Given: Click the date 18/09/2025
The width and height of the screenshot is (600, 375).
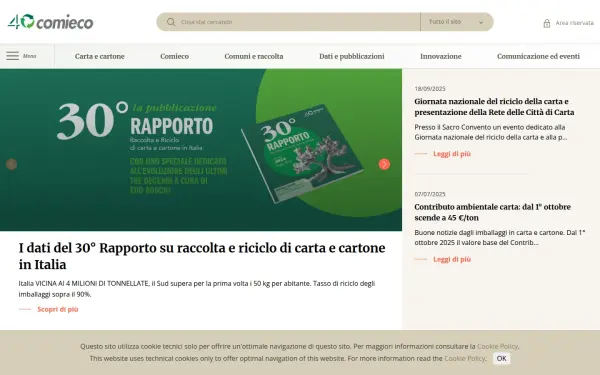Looking at the screenshot, I should 430,89.
